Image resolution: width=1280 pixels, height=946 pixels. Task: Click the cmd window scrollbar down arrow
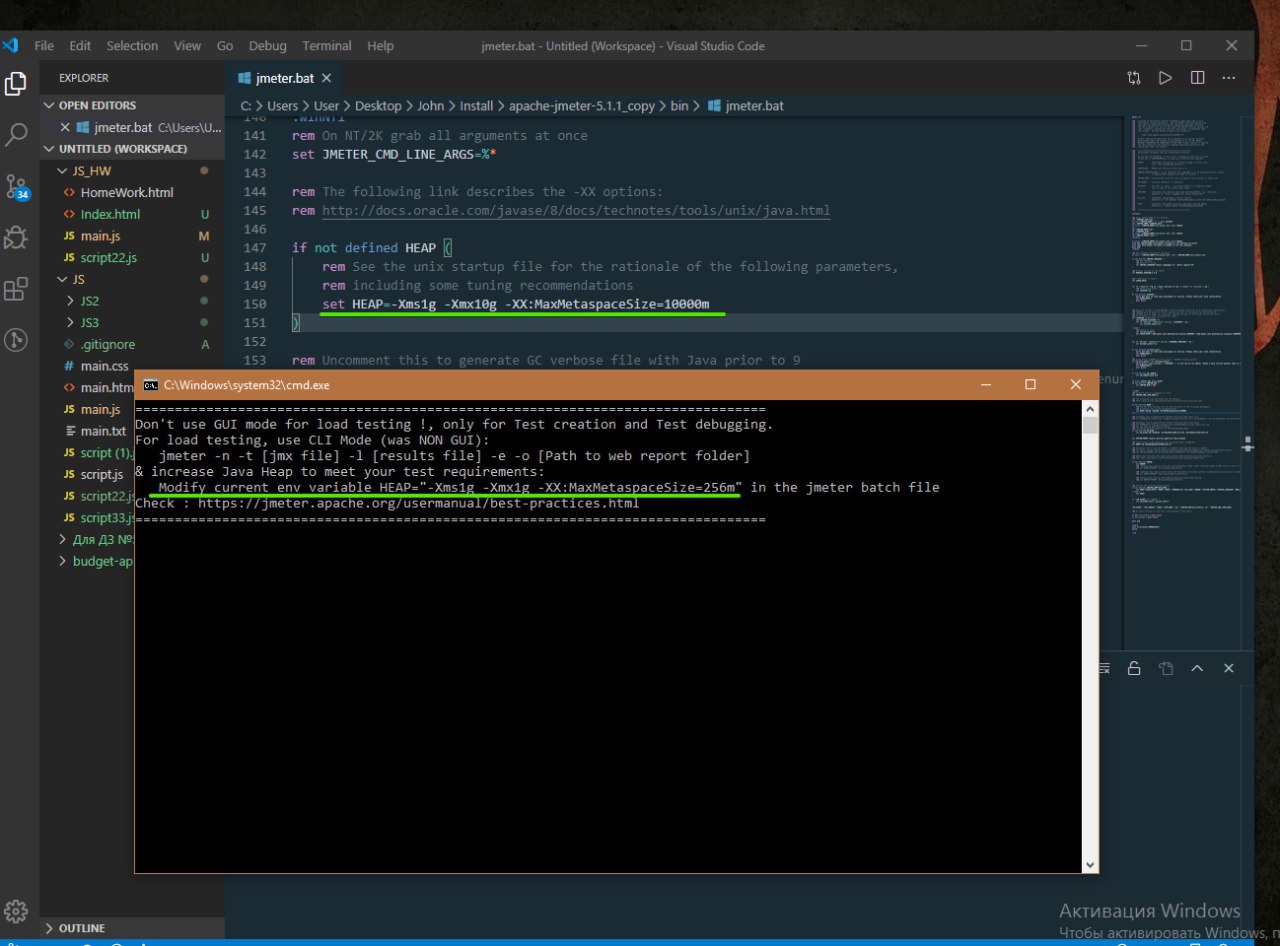pos(1090,864)
